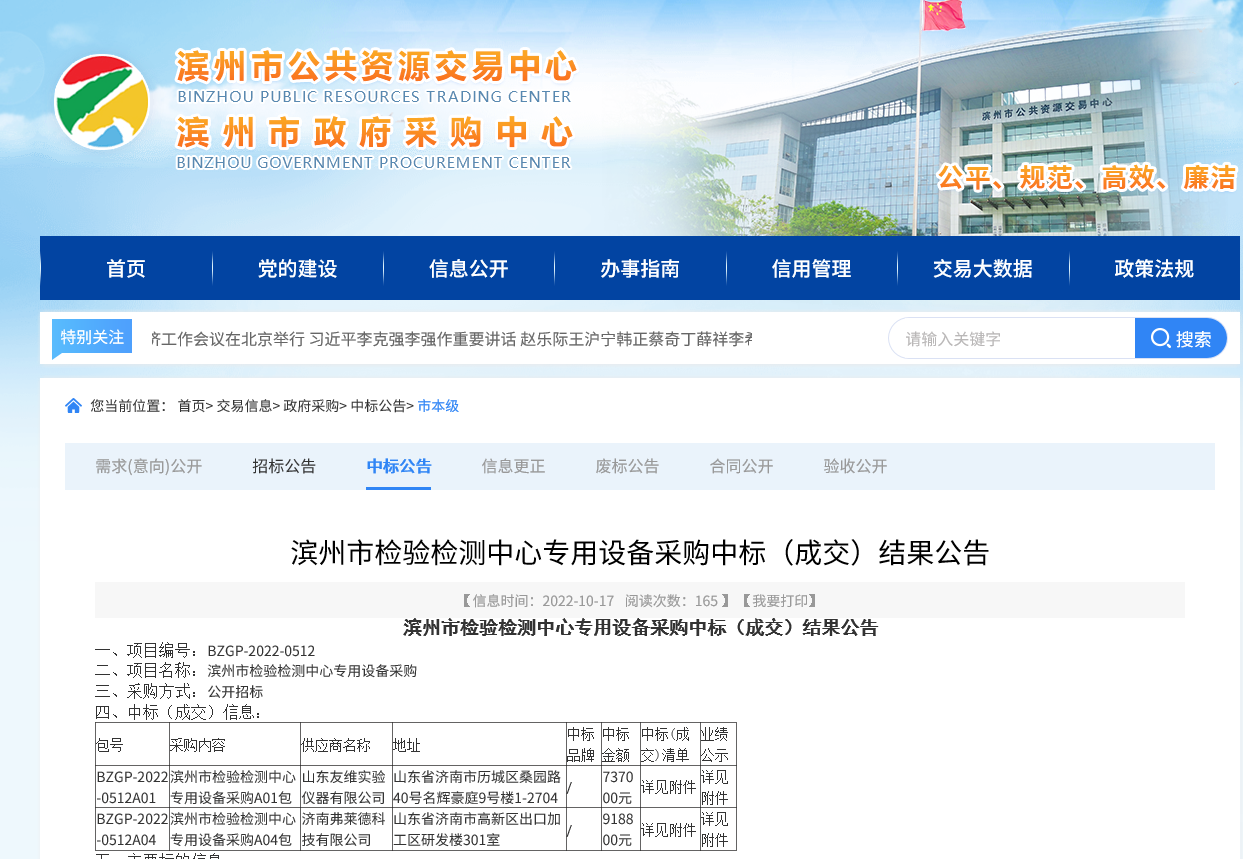Open the scrolling news headline about 北京 meeting
1243x859 pixels.
[451, 339]
